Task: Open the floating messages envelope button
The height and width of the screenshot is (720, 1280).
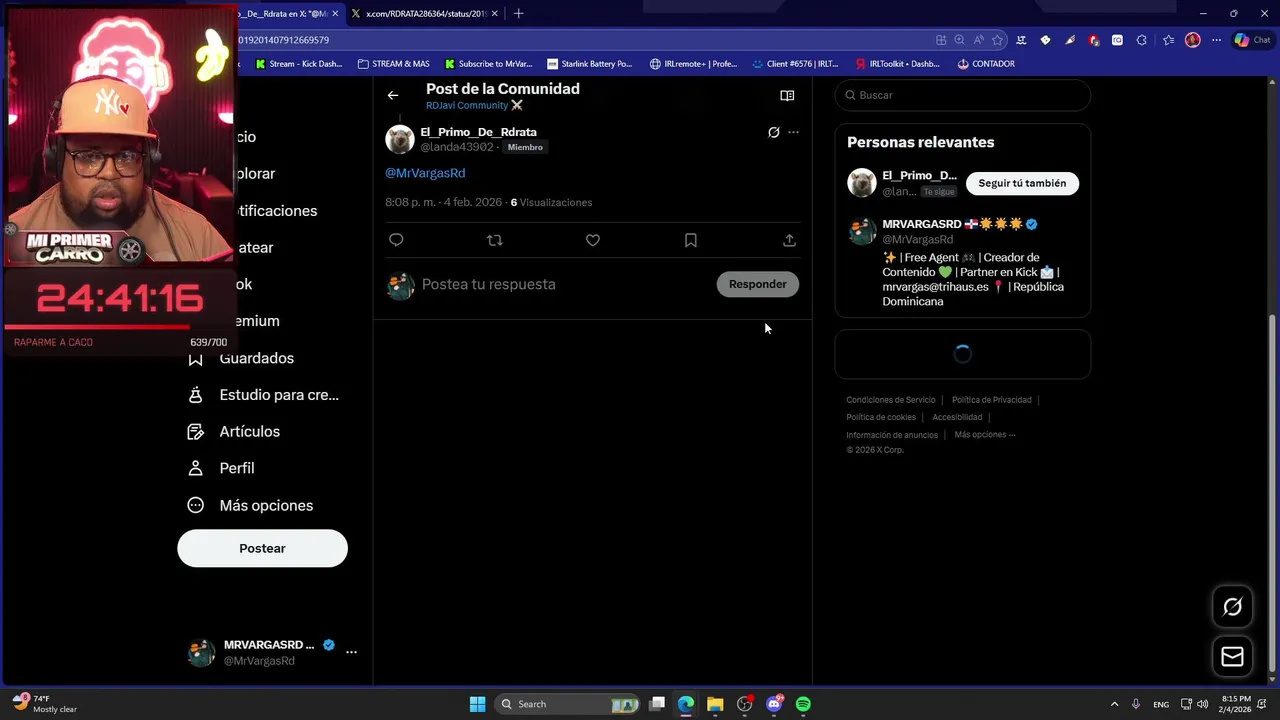Action: click(x=1232, y=657)
